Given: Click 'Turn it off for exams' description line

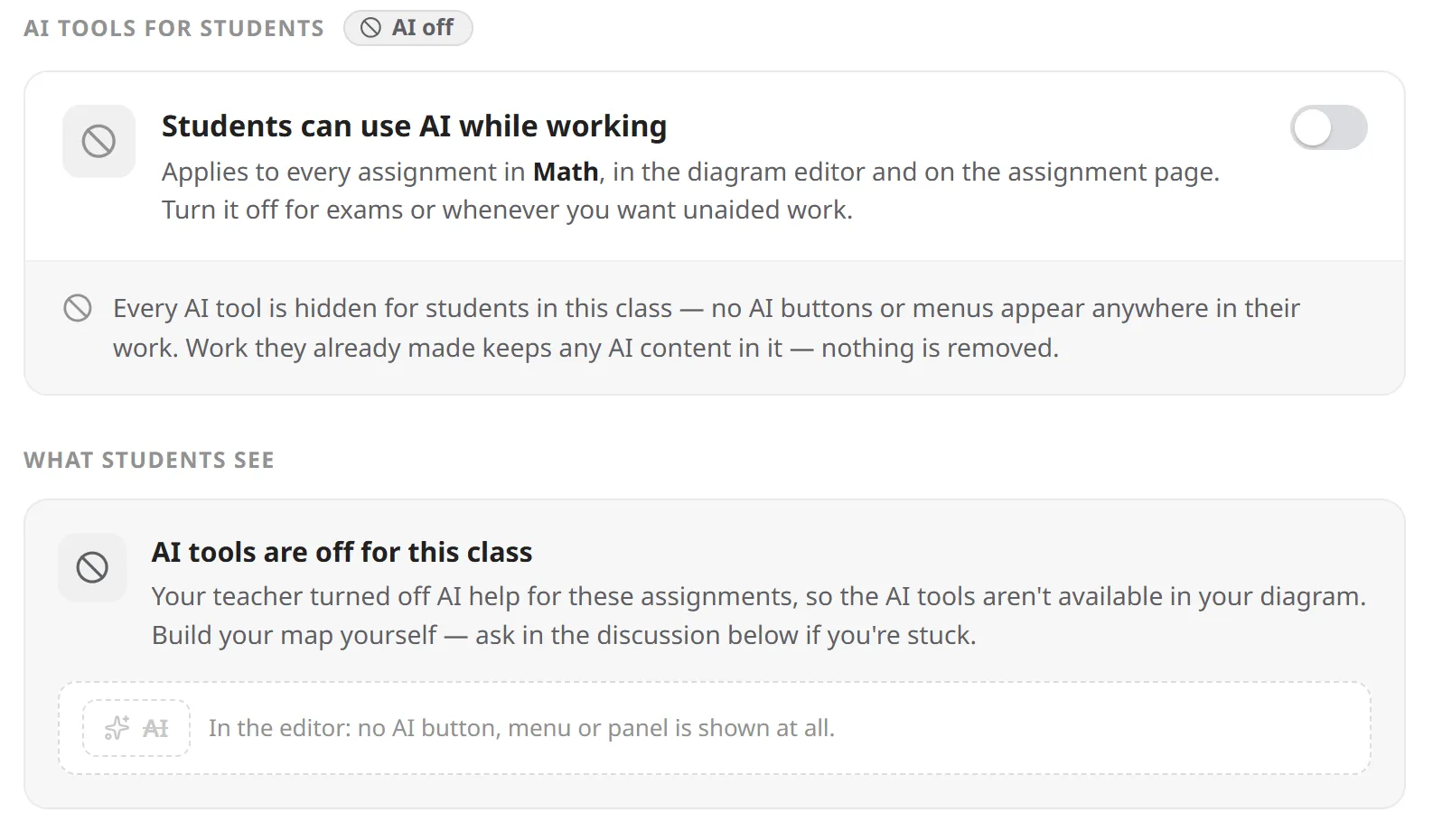Looking at the screenshot, I should [x=507, y=210].
